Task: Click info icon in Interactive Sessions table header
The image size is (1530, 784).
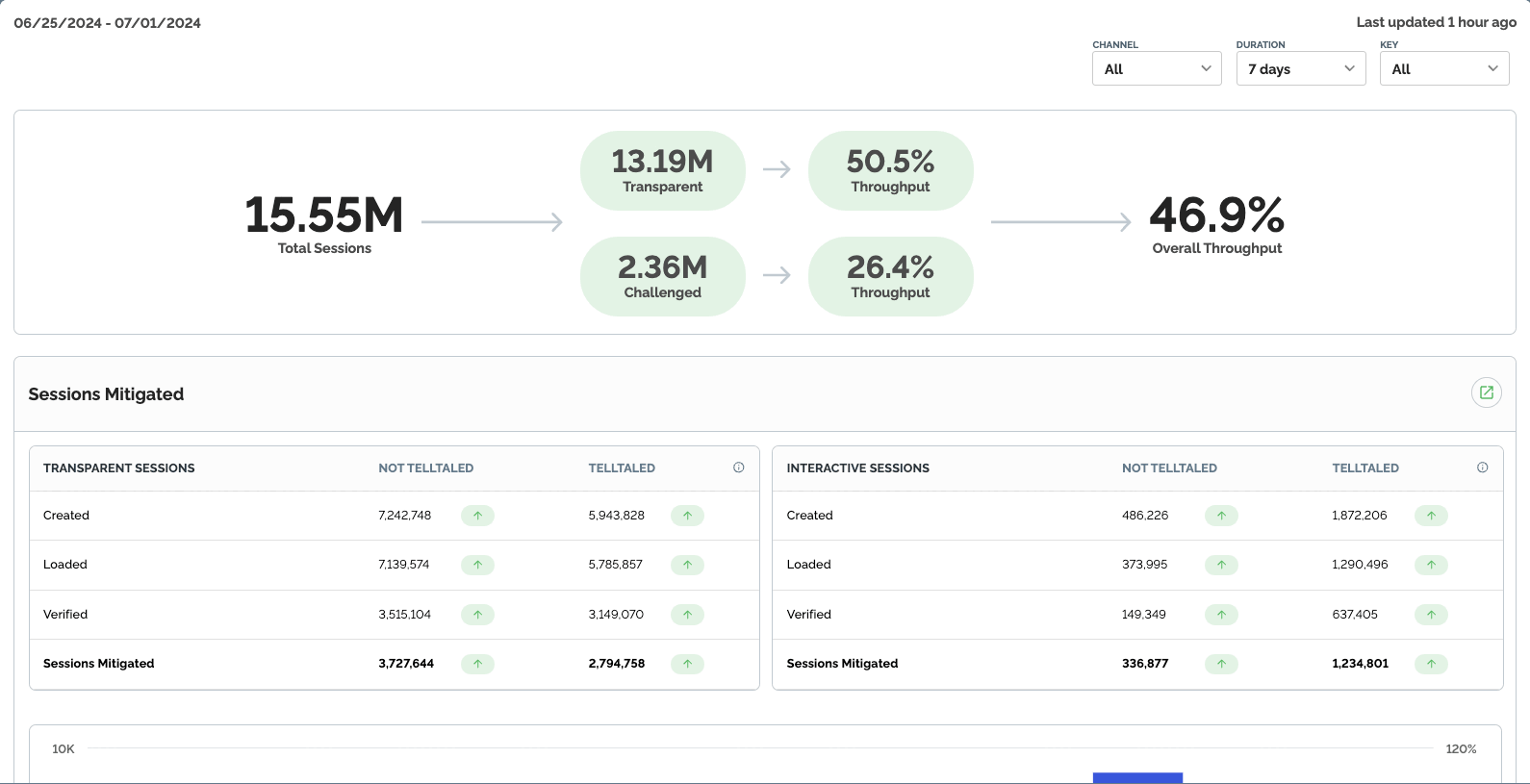Action: [x=1483, y=468]
